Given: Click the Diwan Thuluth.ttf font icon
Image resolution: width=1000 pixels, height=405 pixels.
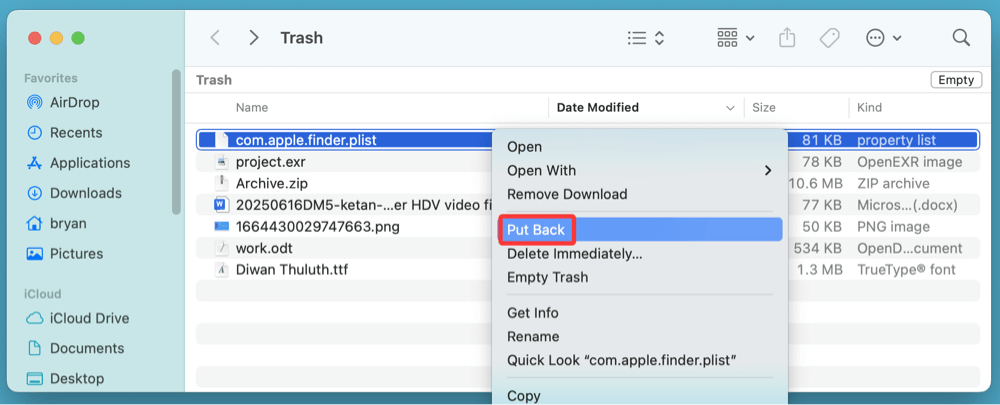Looking at the screenshot, I should 221,270.
